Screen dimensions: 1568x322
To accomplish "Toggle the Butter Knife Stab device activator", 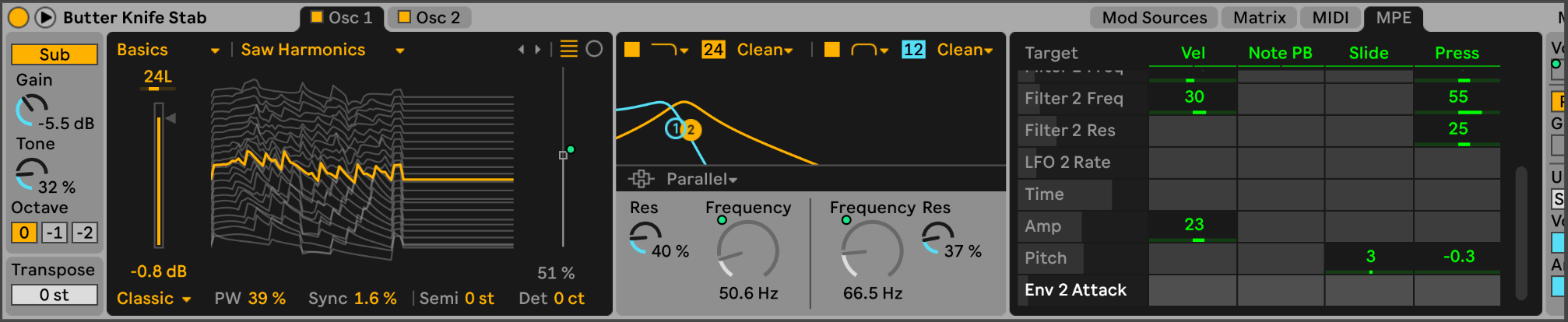I will pos(18,17).
